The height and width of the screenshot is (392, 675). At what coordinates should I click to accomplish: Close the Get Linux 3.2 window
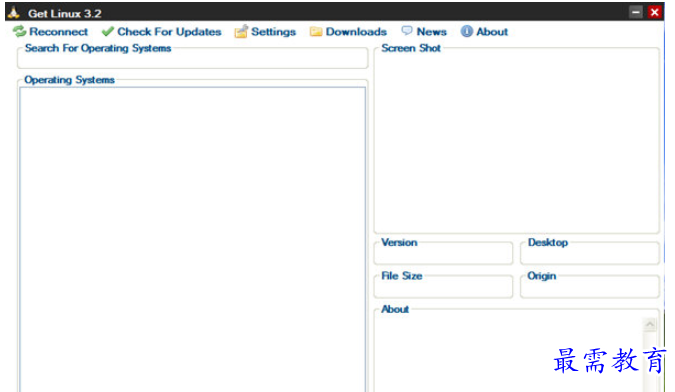coord(655,12)
